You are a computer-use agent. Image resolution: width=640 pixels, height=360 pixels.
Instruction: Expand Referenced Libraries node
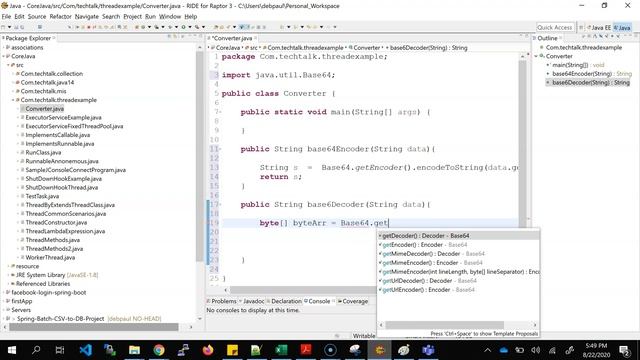click(8, 284)
